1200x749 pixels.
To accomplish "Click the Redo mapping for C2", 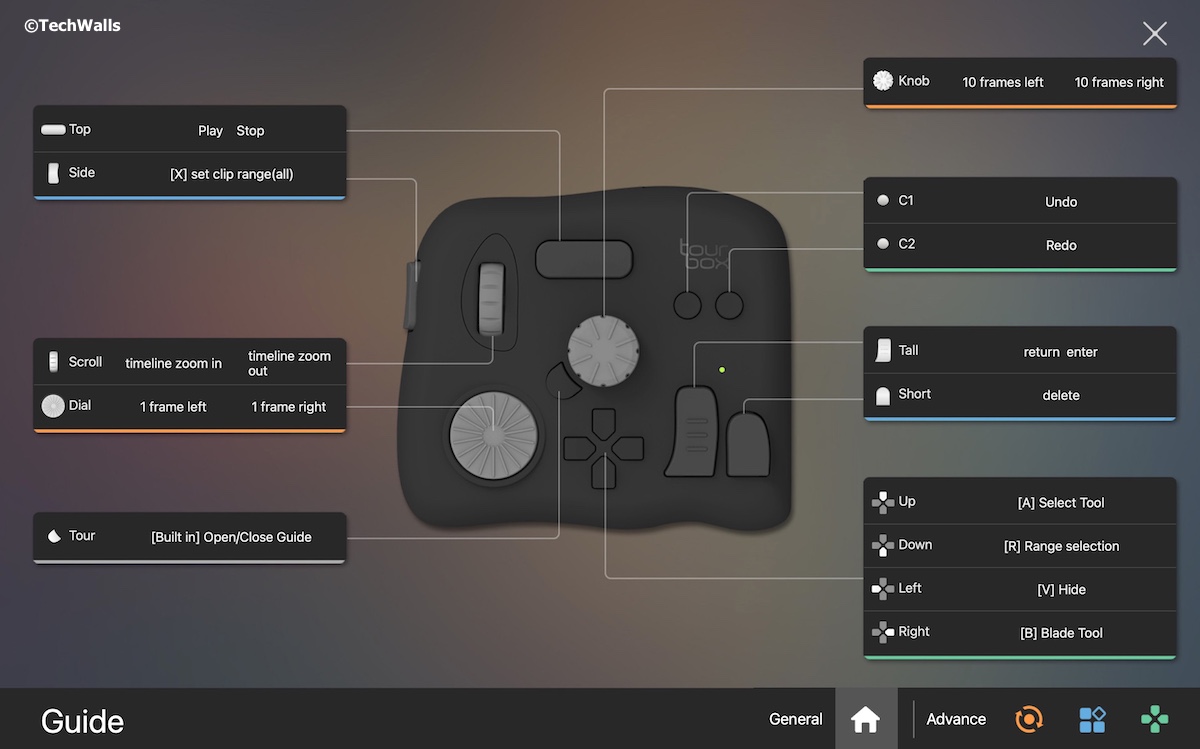I will (x=1061, y=245).
